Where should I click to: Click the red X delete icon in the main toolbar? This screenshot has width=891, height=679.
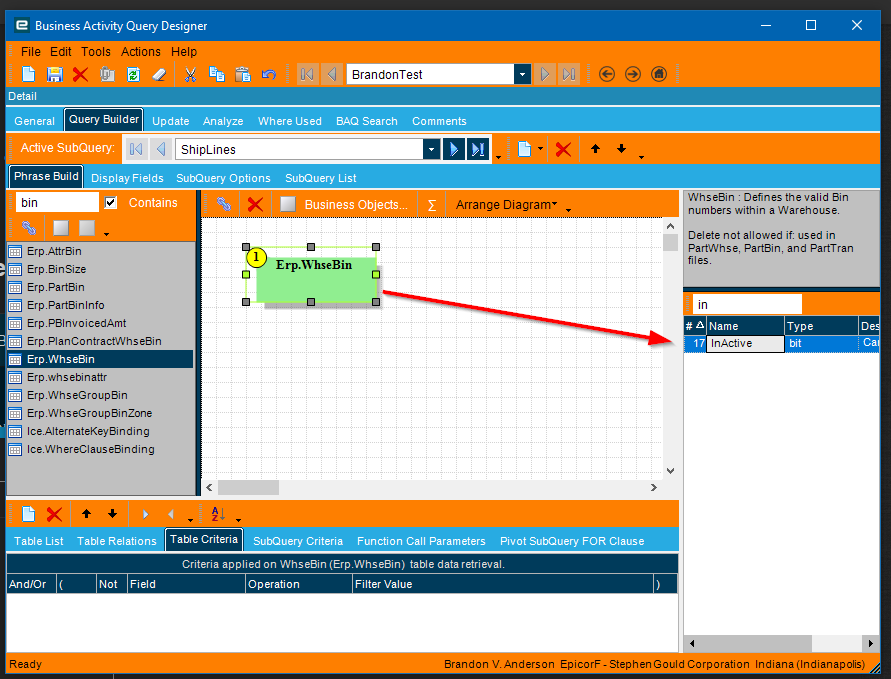pos(80,74)
